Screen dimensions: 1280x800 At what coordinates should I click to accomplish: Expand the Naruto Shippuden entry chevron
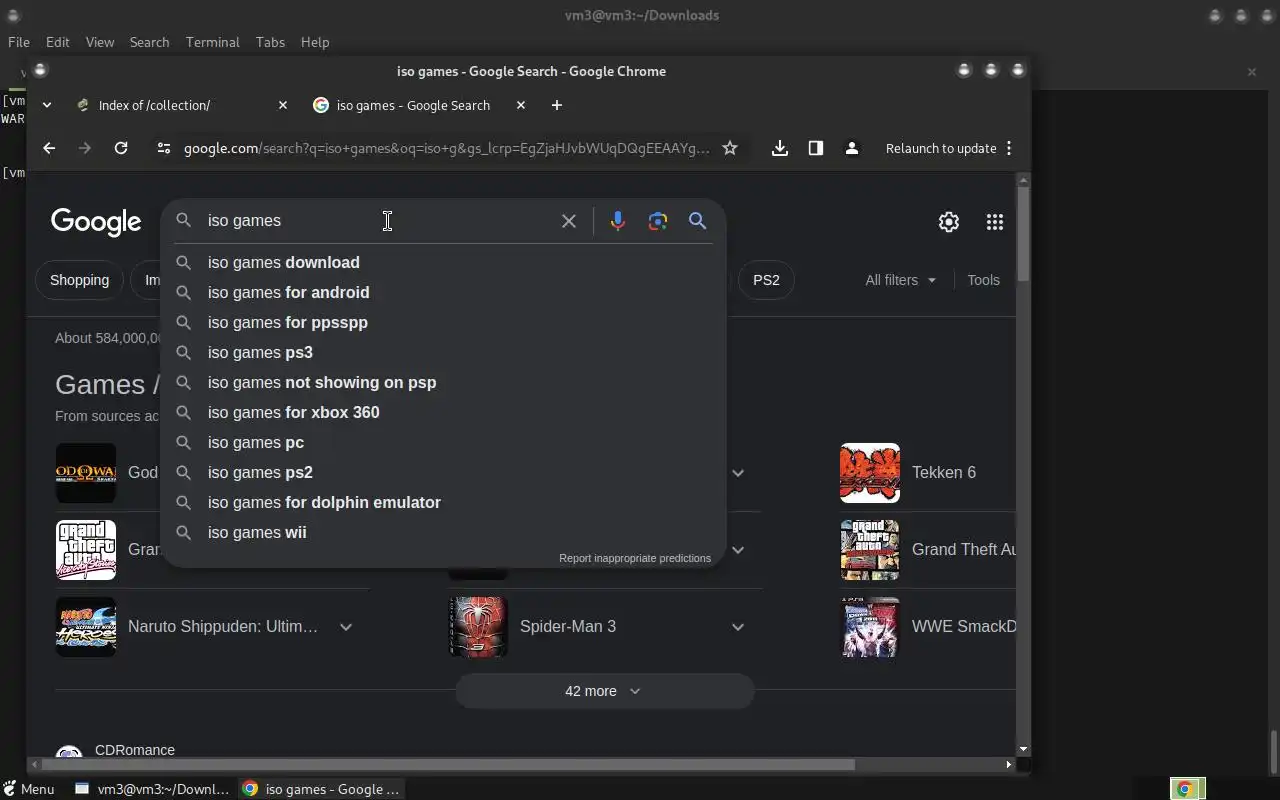point(346,627)
